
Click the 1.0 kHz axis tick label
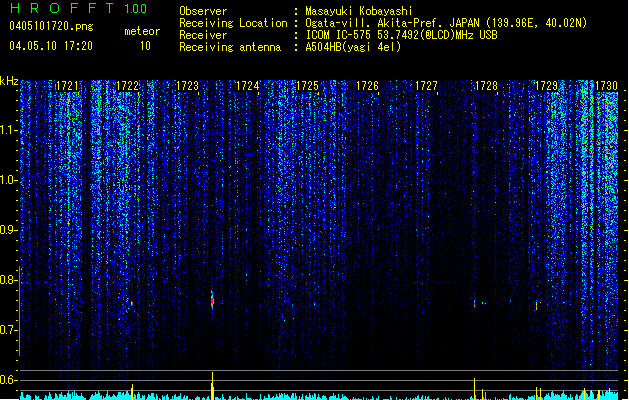8,180
